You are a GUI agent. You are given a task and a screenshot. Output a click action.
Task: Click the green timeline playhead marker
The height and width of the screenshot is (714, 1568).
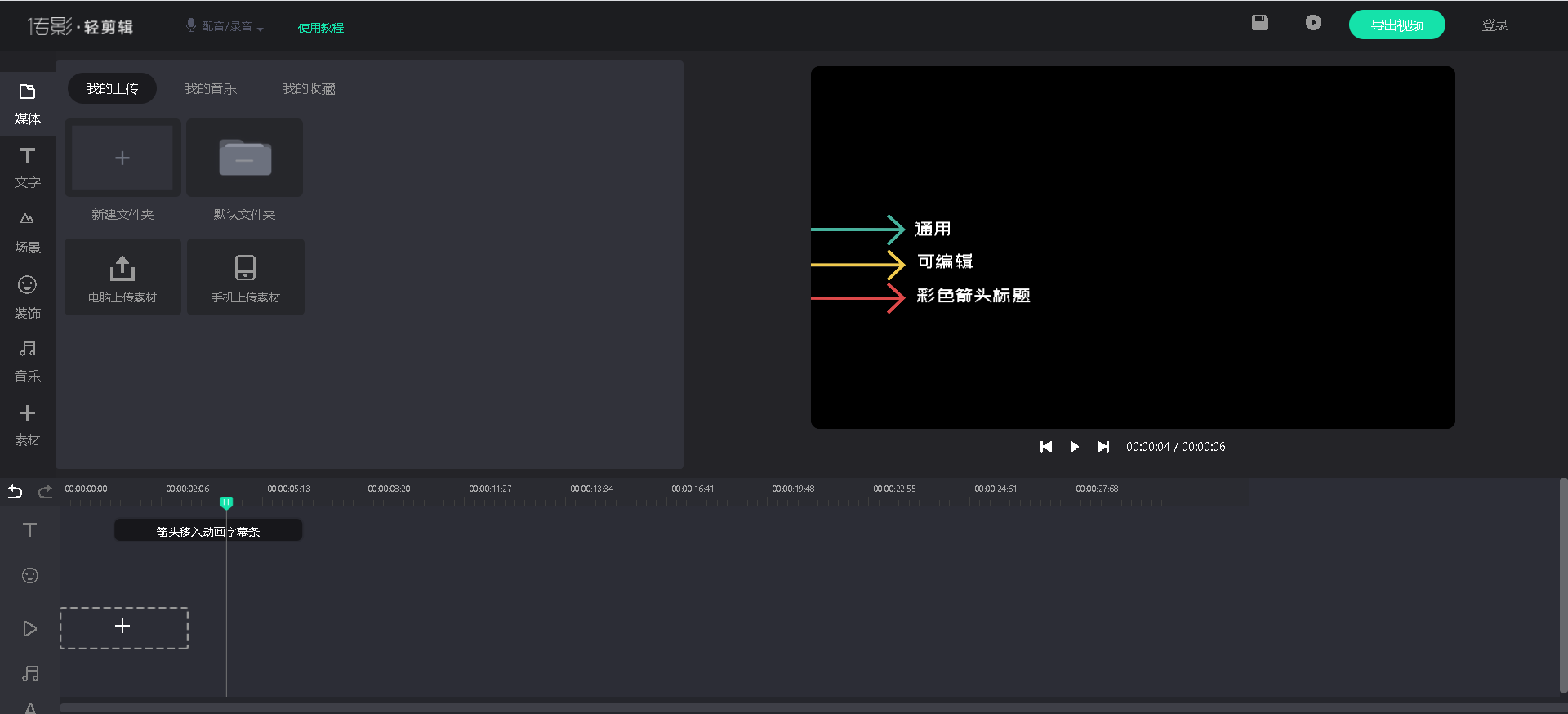pyautogui.click(x=226, y=502)
